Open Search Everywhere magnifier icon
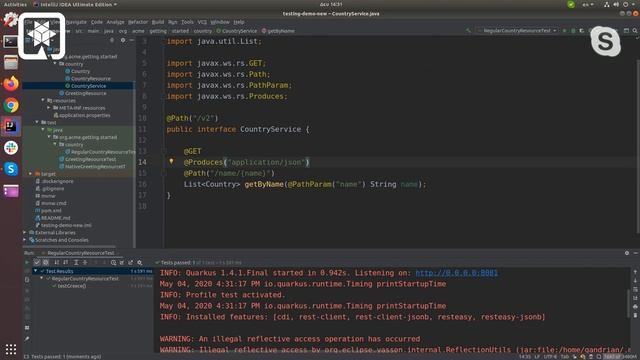 coord(635,31)
